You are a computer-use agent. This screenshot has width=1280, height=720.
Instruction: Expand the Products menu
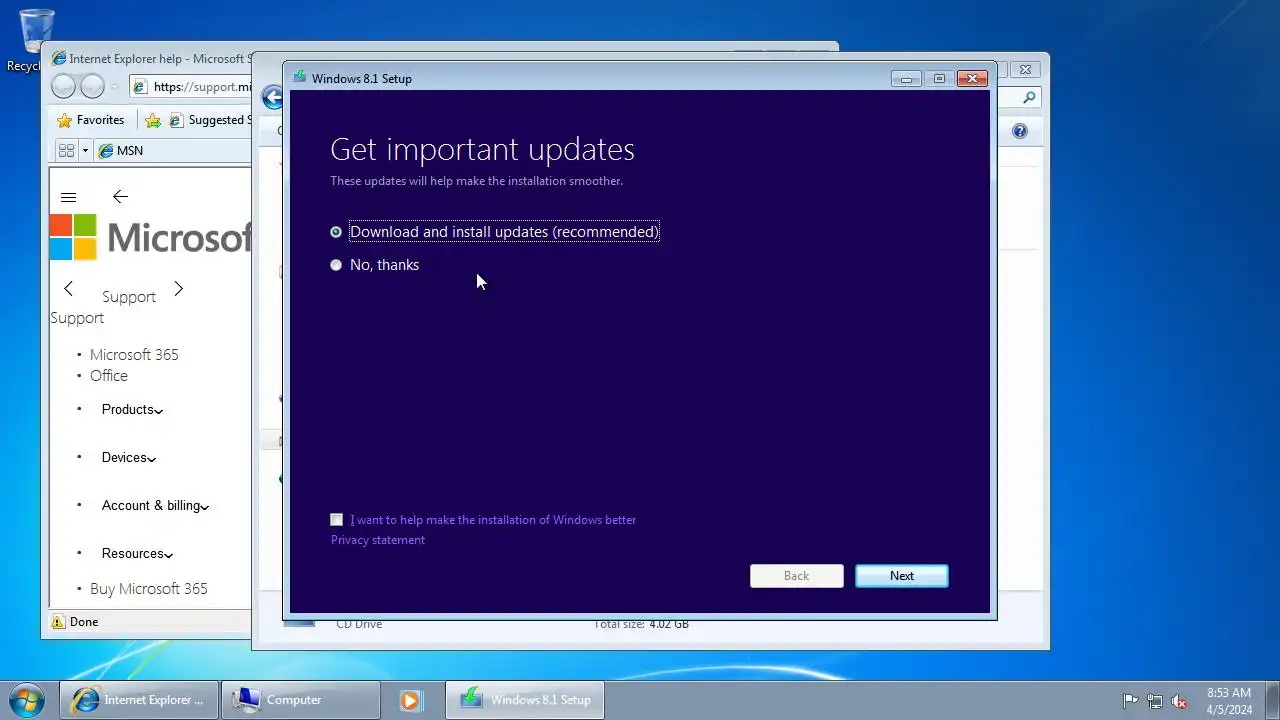coord(132,409)
